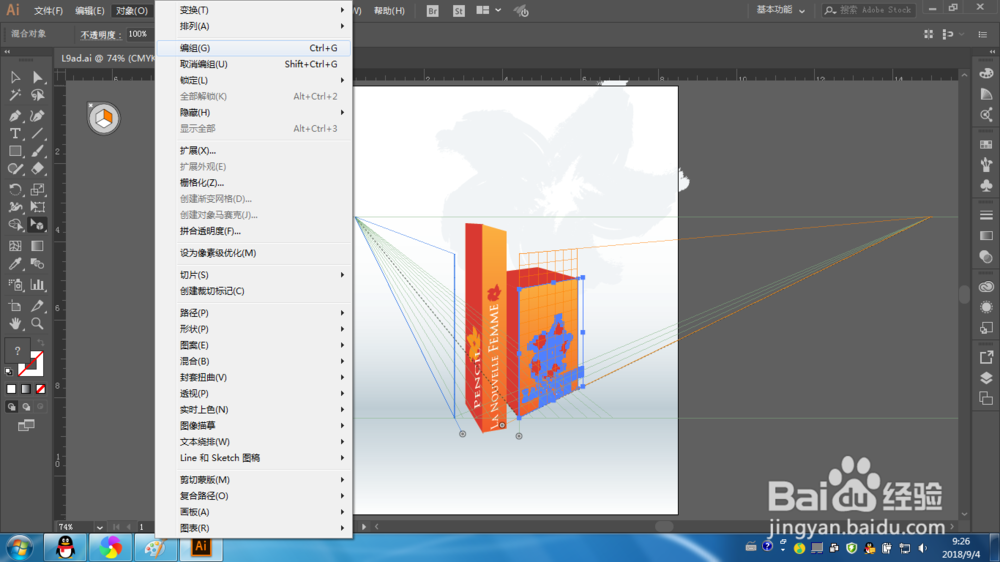Choose 拼合透明度(F)... entry
Viewport: 1000px width, 562px height.
[255, 231]
